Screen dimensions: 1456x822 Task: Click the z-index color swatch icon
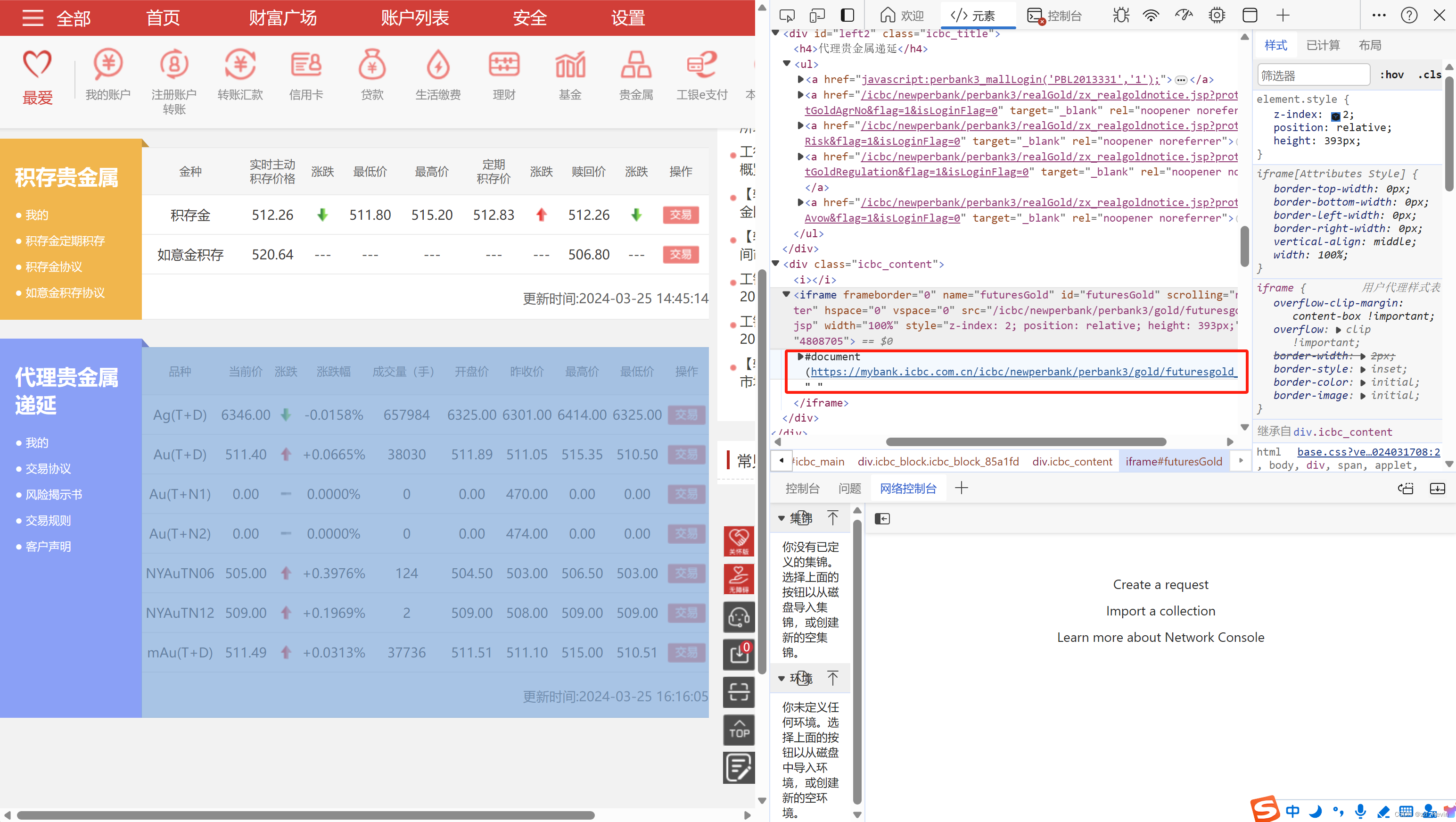click(x=1335, y=116)
